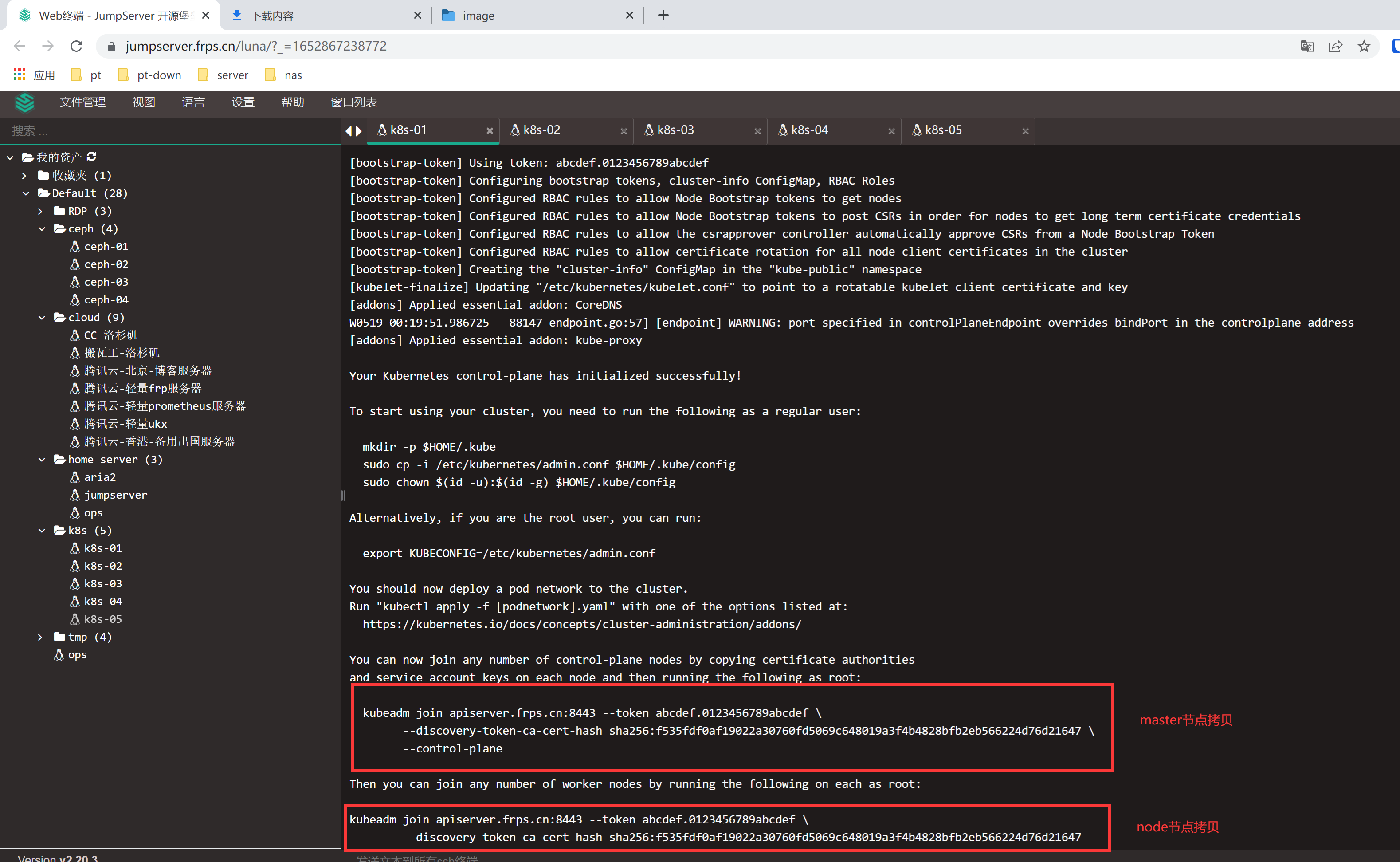Screen dimensions: 1400x862
Task: Open new browser tab with plus button
Action: pyautogui.click(x=663, y=16)
